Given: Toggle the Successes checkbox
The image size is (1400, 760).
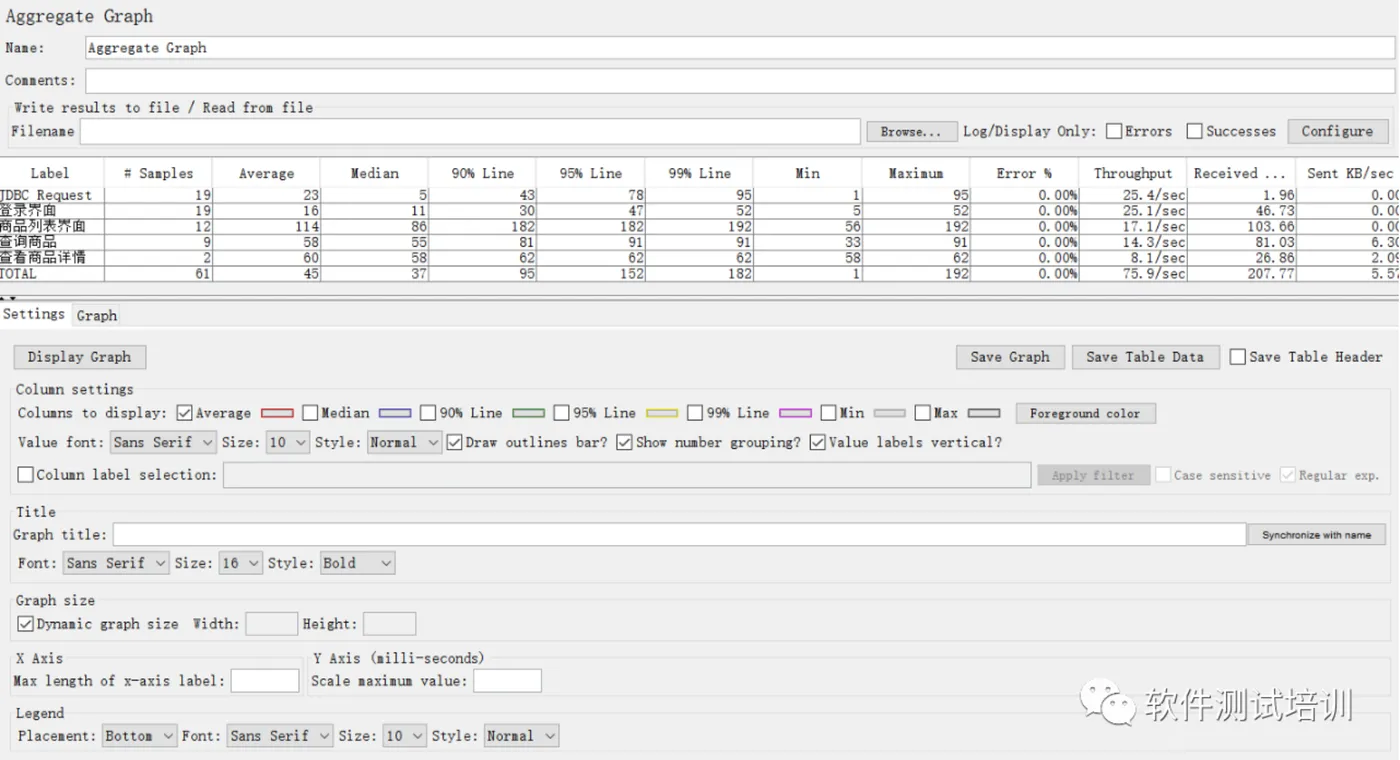Looking at the screenshot, I should (x=1194, y=131).
